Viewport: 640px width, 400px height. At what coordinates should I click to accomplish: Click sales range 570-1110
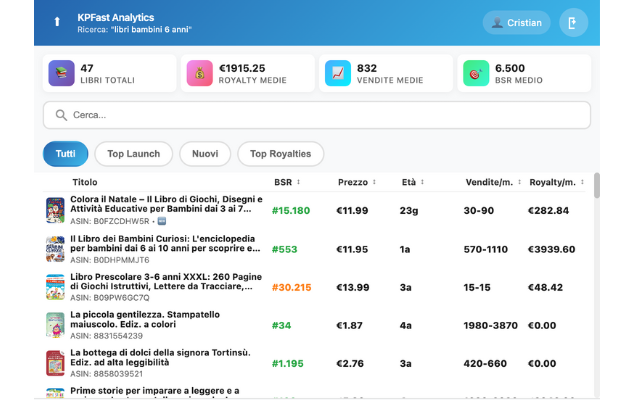click(x=486, y=249)
